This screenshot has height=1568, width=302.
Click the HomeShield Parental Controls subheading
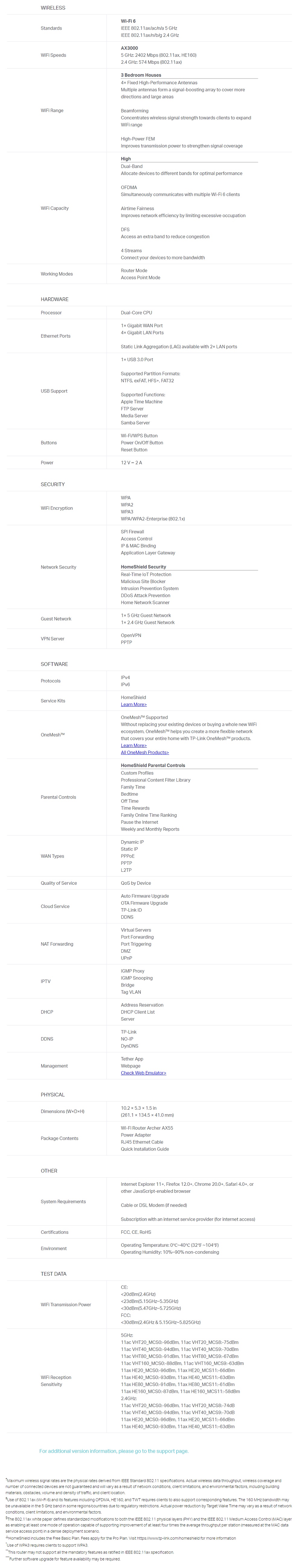click(153, 765)
